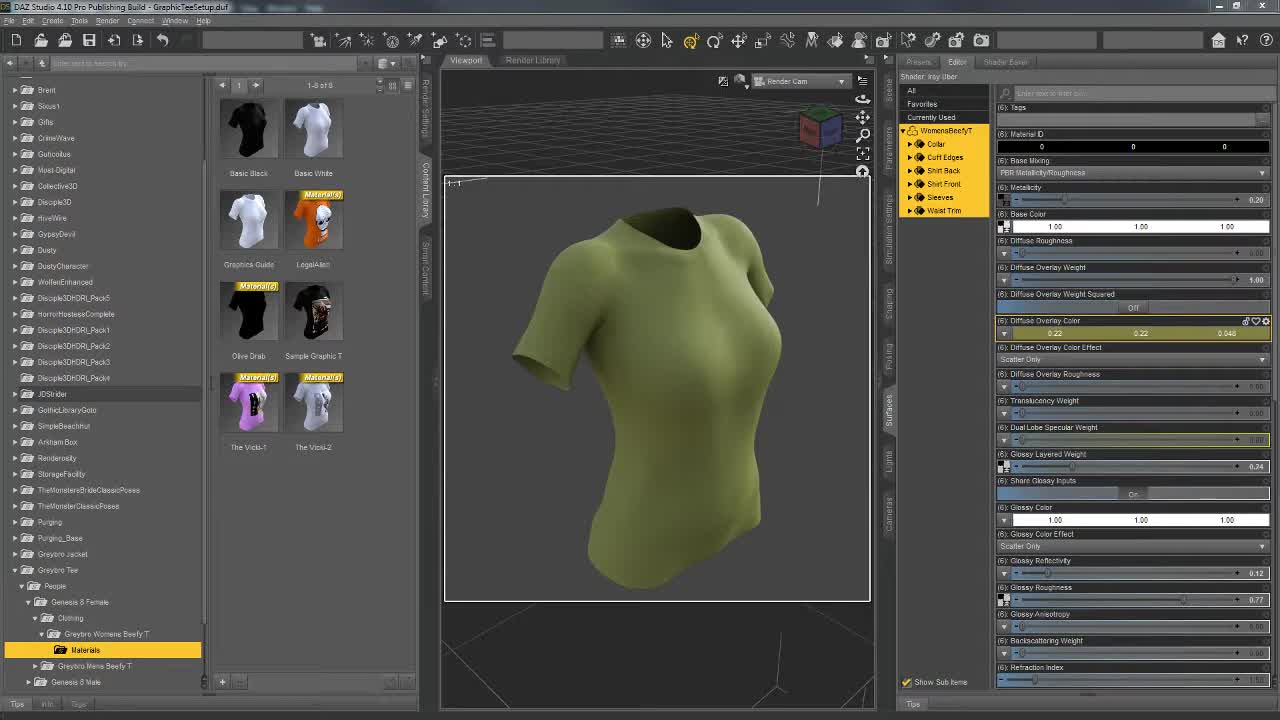Click the Undo arrow in toolbar
Screen dimensions: 1280x720
162,40
